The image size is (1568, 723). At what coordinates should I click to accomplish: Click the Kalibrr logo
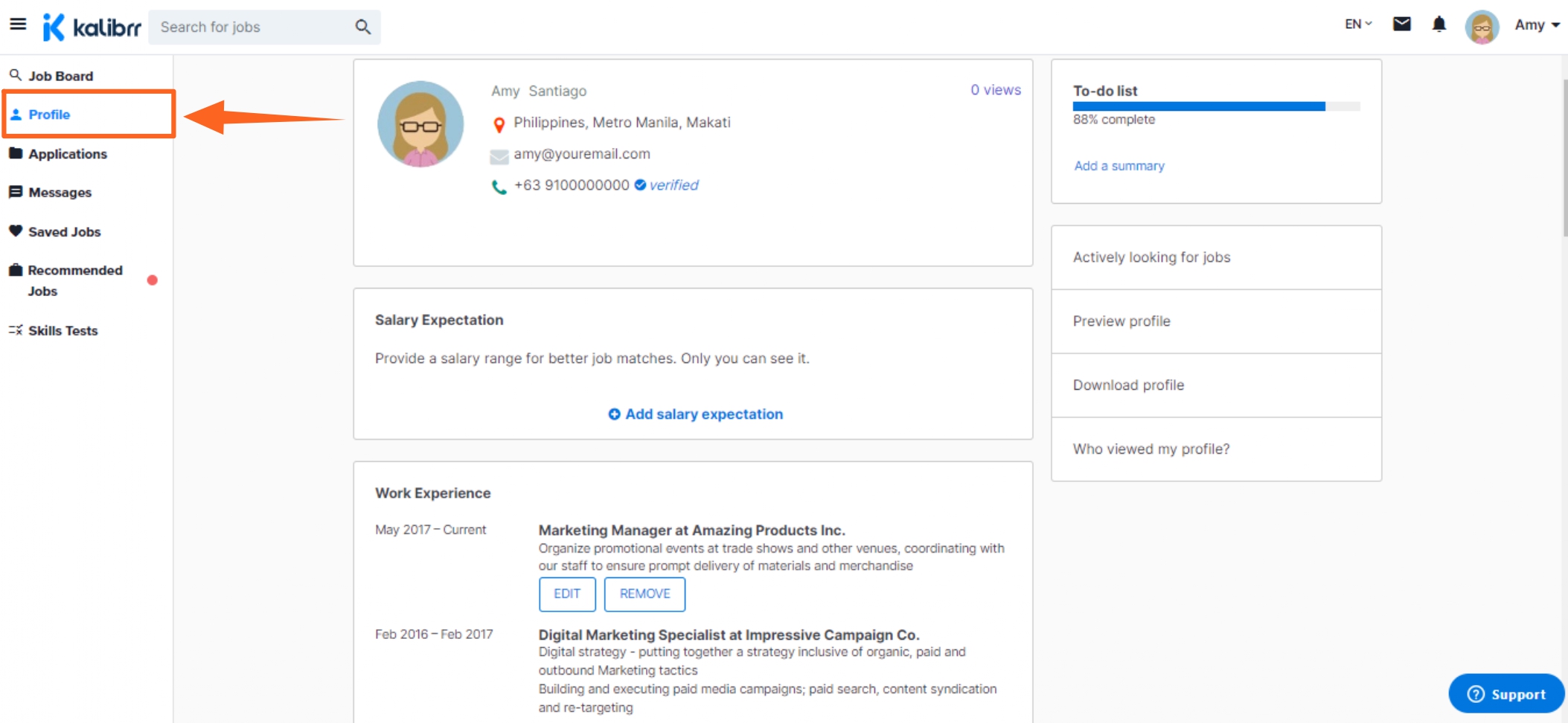tap(92, 28)
